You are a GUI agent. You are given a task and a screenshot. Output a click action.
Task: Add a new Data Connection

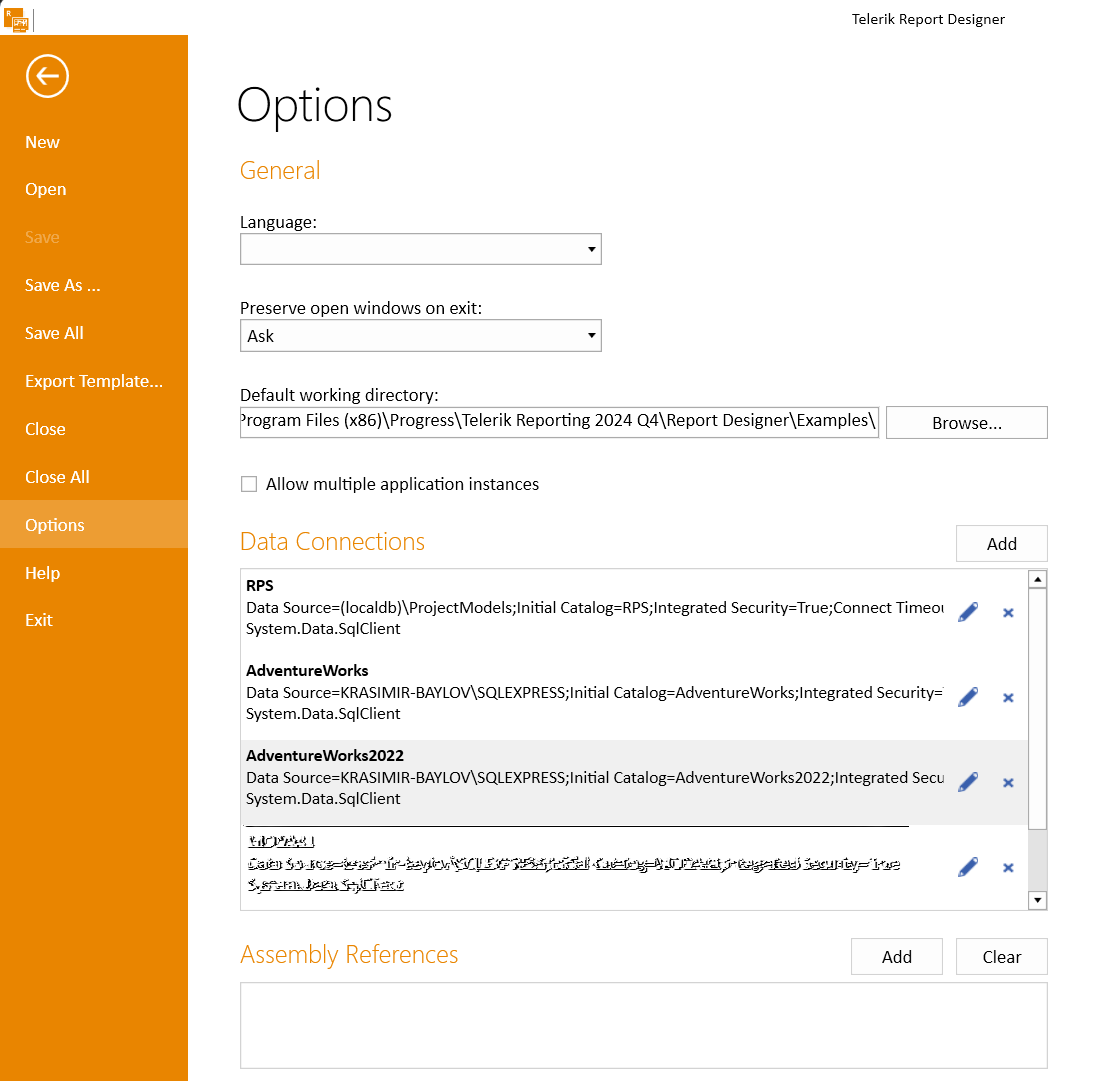click(1001, 544)
